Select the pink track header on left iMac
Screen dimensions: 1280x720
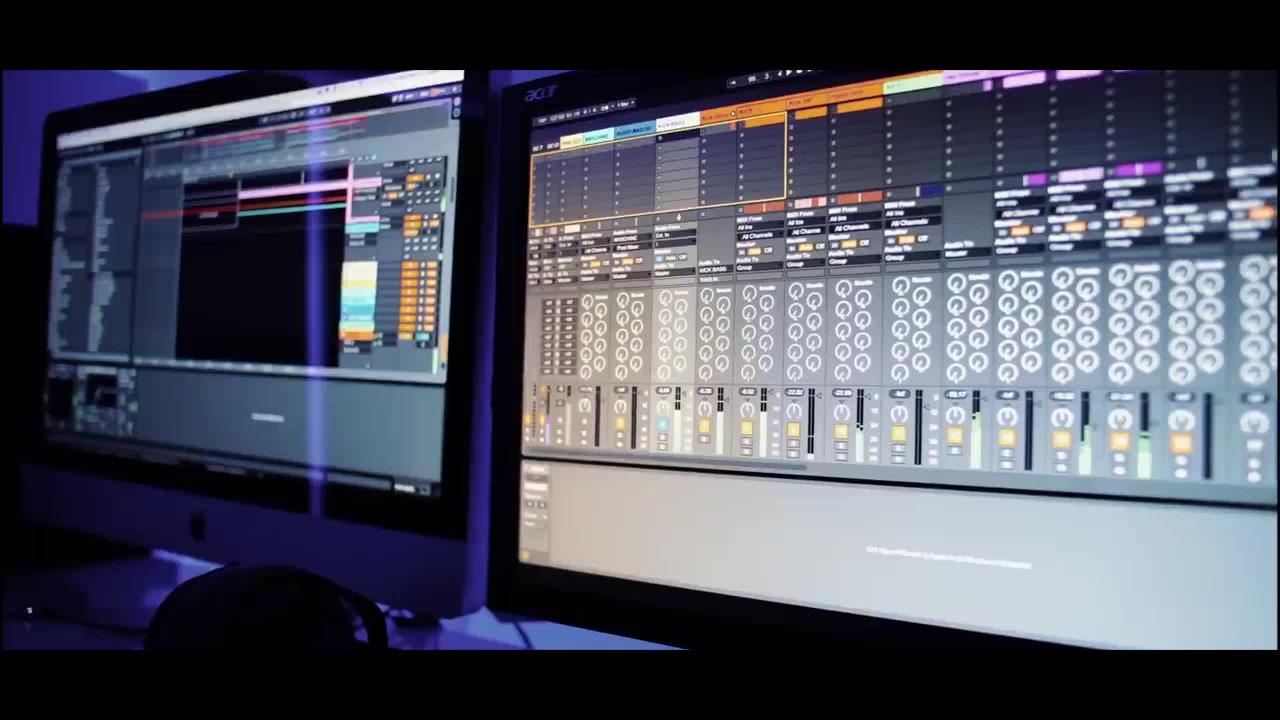pos(366,183)
